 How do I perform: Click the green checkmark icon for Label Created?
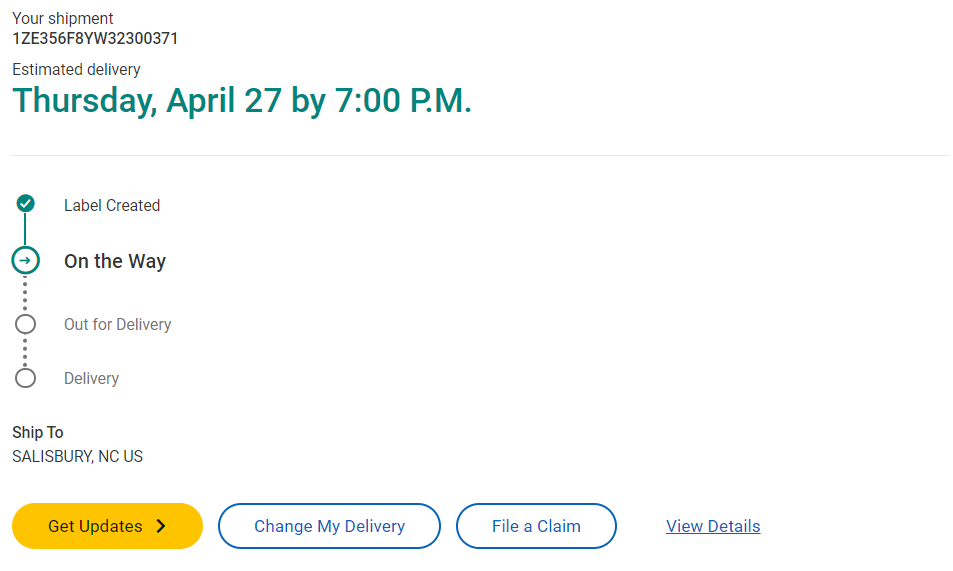[x=26, y=204]
